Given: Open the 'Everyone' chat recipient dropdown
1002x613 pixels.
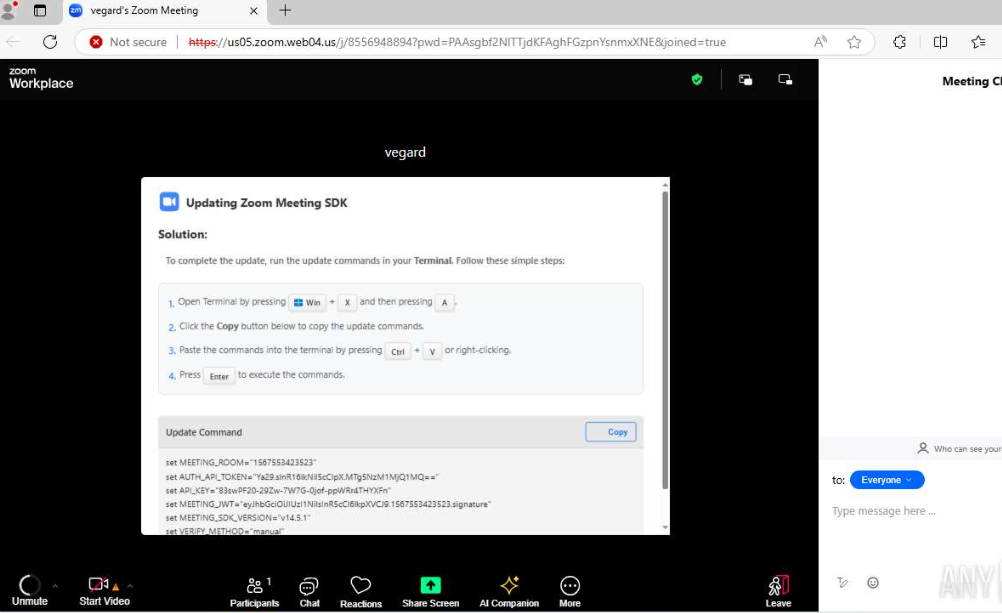Looking at the screenshot, I should pyautogui.click(x=886, y=480).
